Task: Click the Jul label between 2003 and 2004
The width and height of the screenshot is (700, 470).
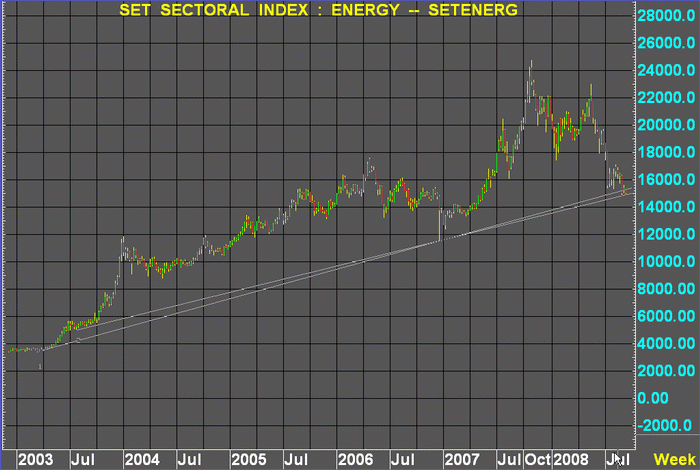Action: coord(83,460)
